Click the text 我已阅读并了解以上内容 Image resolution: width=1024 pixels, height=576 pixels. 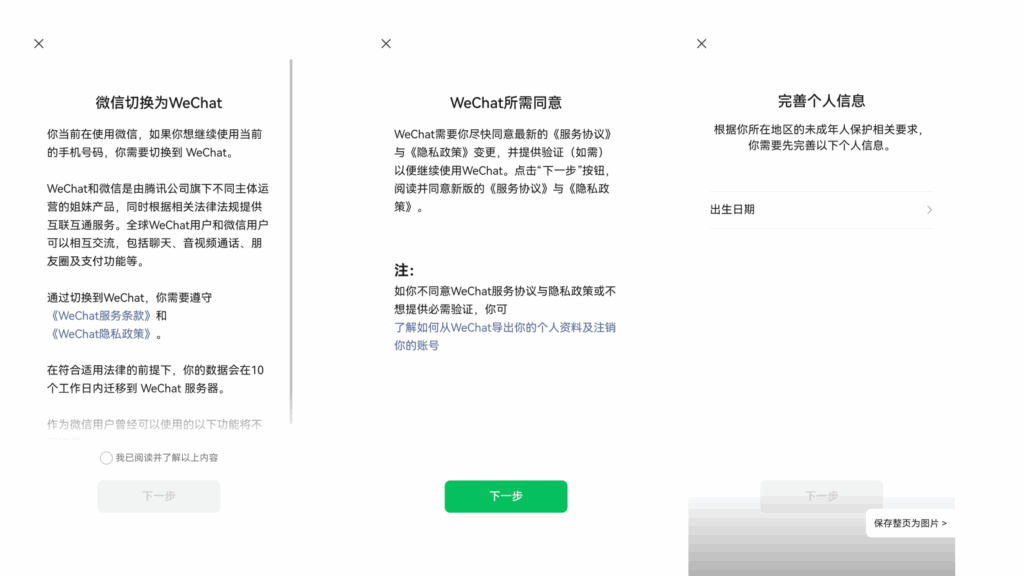(167, 458)
